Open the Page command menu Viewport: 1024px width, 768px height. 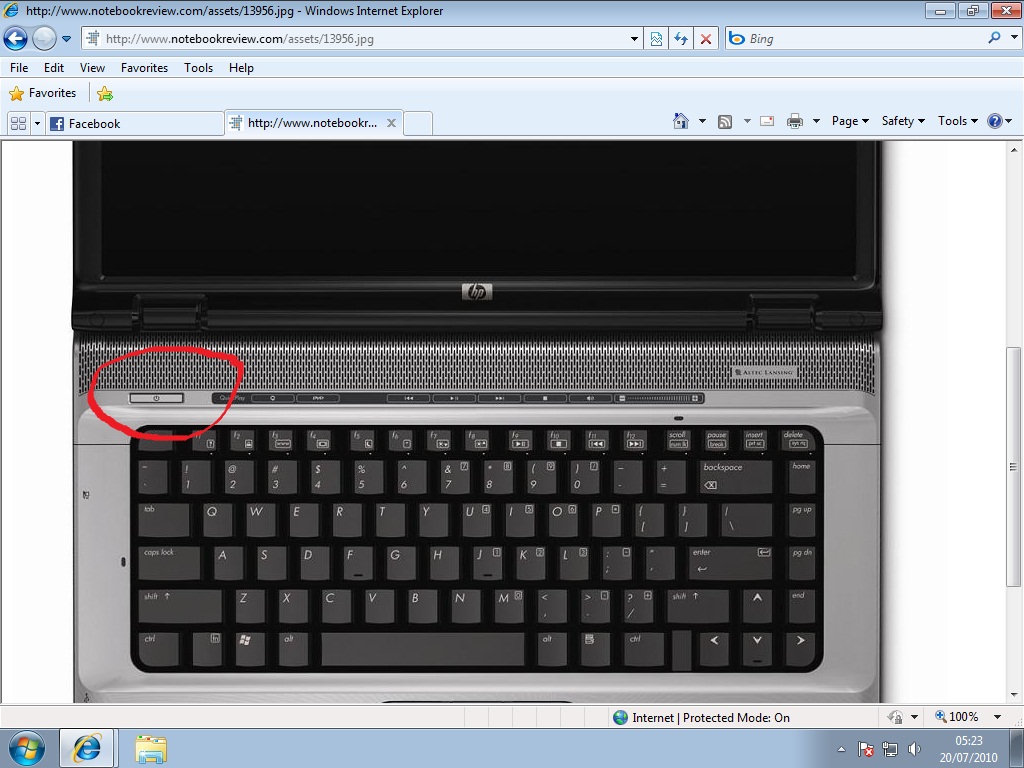pyautogui.click(x=850, y=121)
